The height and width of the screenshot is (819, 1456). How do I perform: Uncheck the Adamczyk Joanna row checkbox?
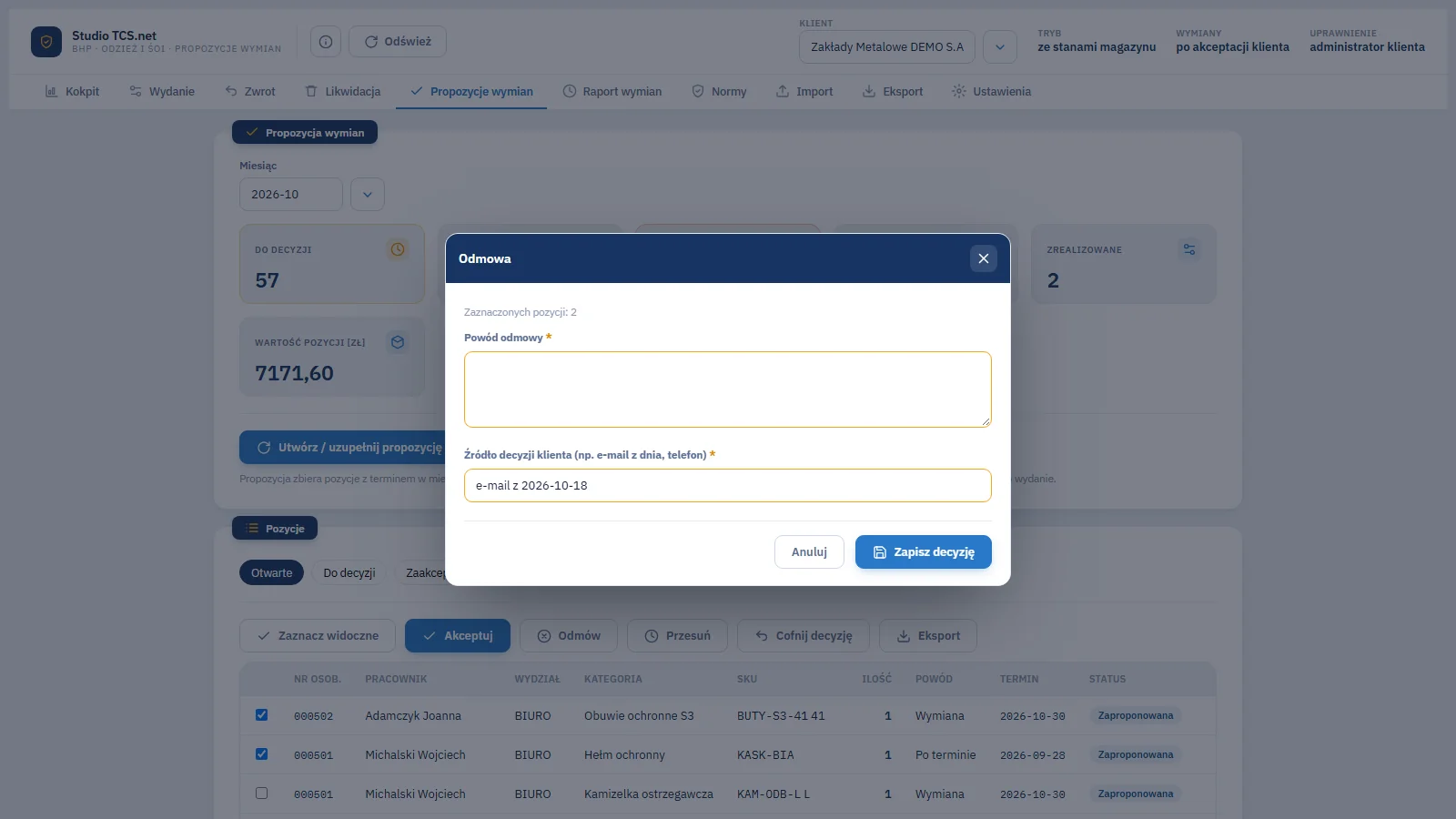point(262,715)
